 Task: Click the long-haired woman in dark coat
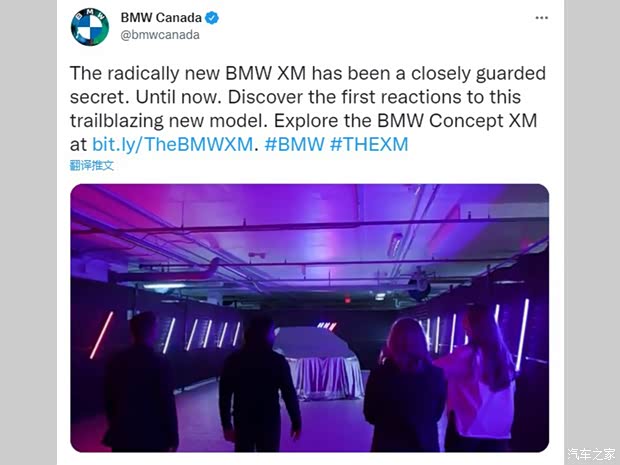click(405, 390)
